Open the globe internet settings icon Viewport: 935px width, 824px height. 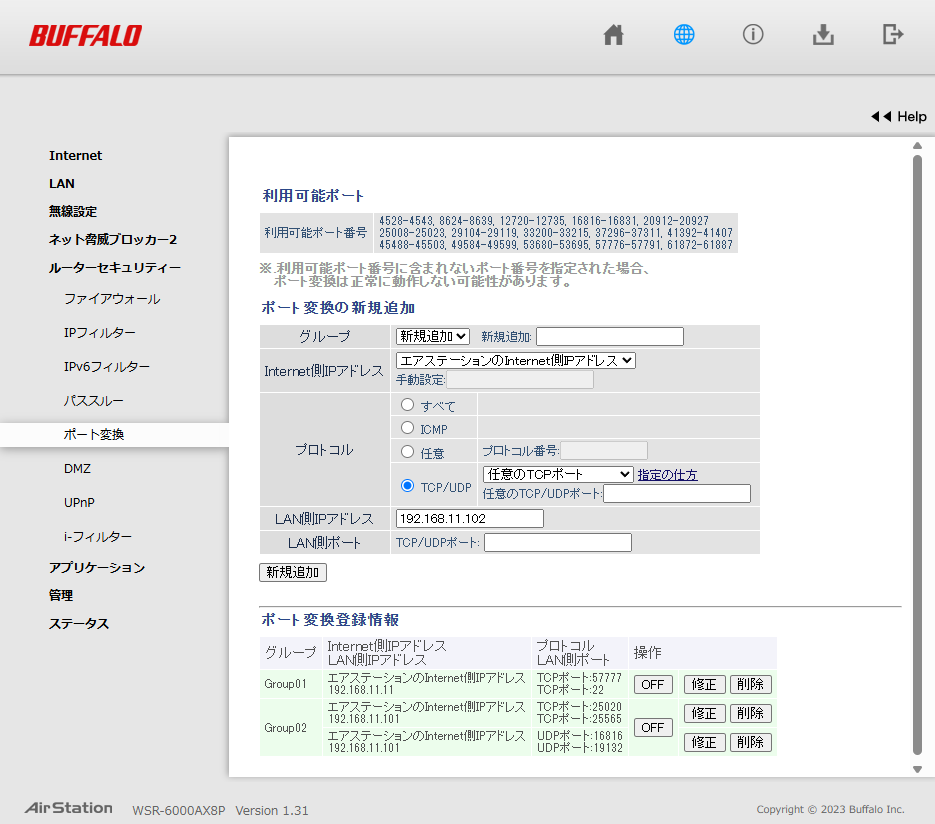coord(683,35)
